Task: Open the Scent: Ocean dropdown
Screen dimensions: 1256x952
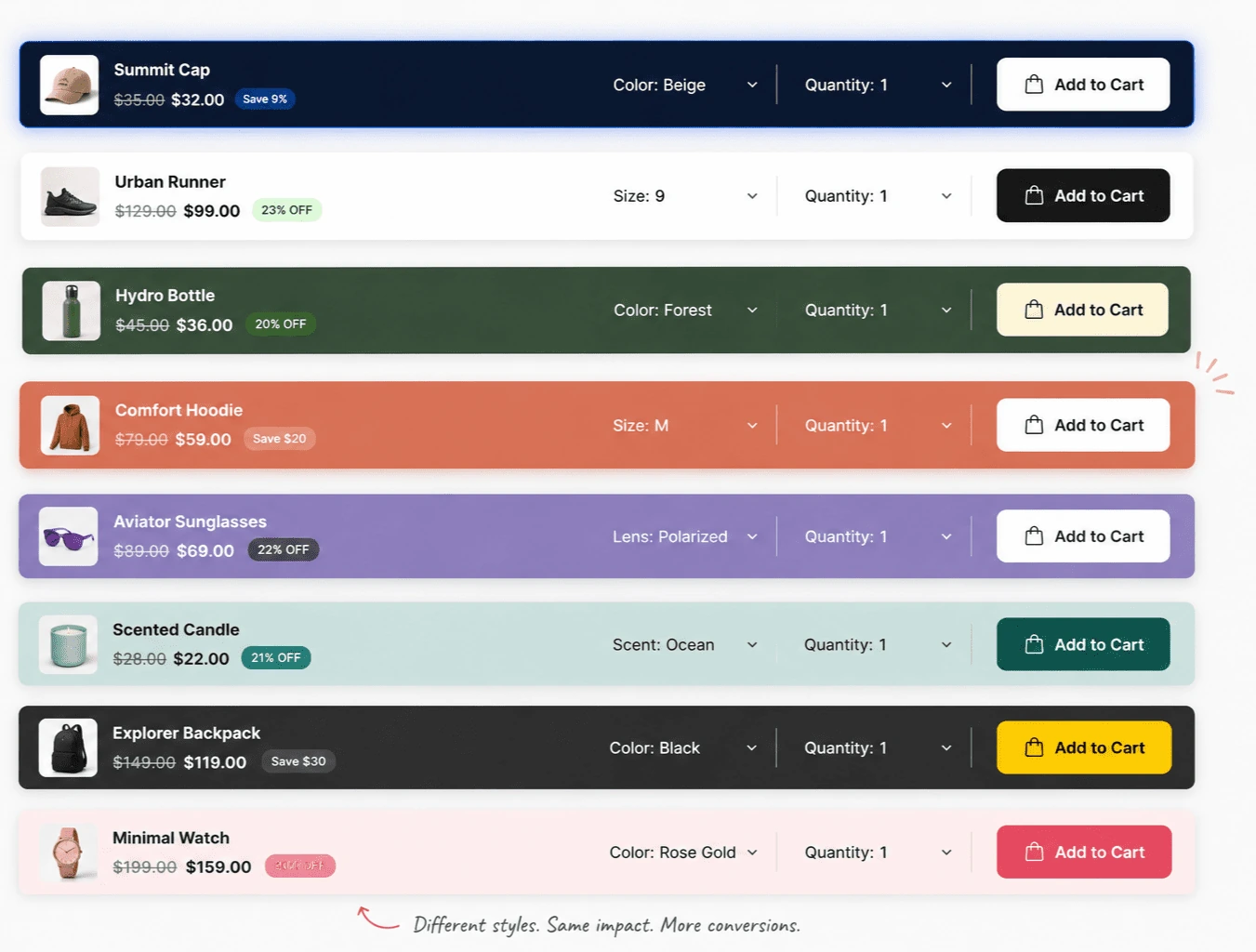Action: tap(686, 644)
